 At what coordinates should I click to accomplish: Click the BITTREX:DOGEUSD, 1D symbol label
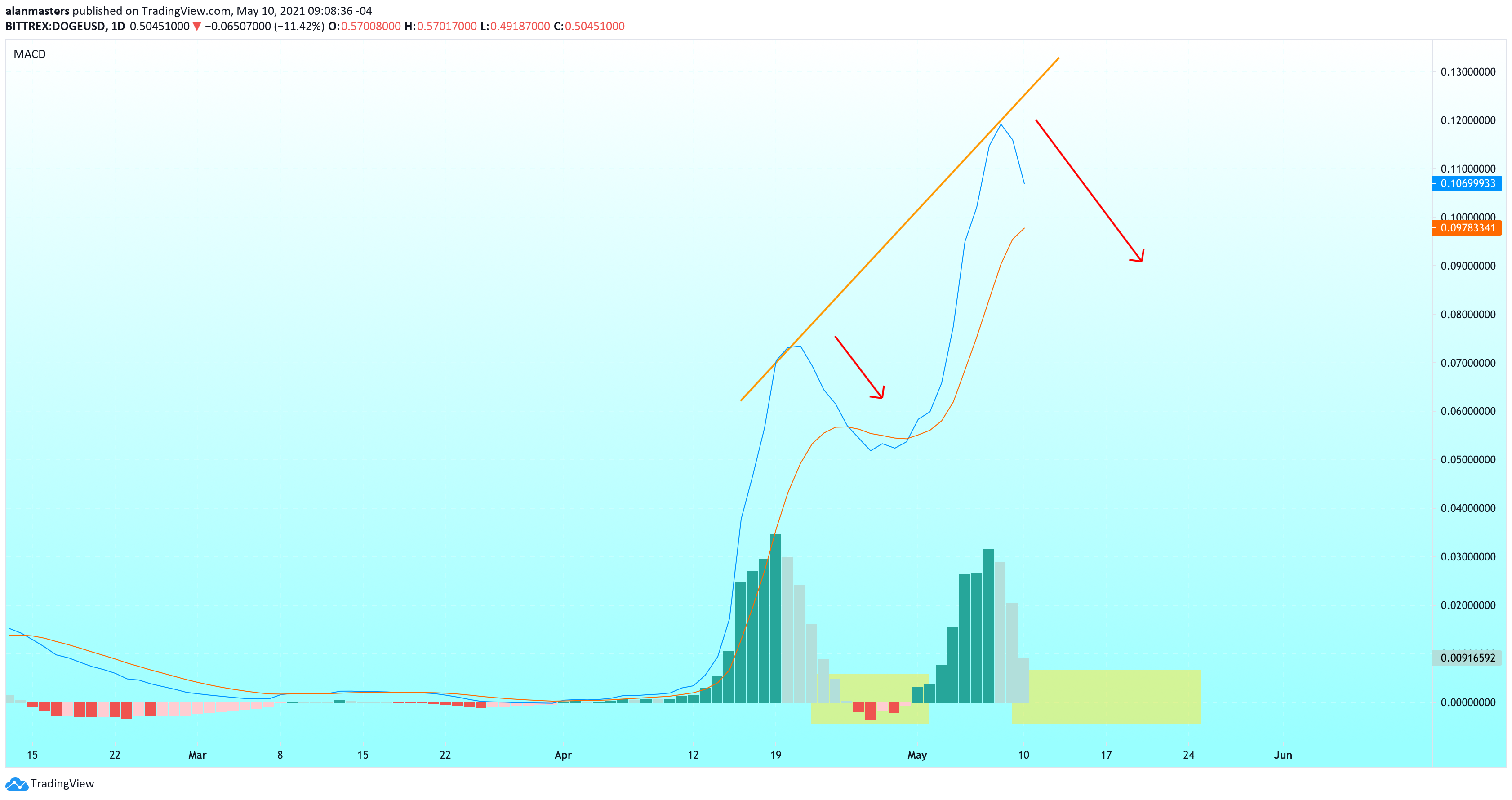coord(65,27)
